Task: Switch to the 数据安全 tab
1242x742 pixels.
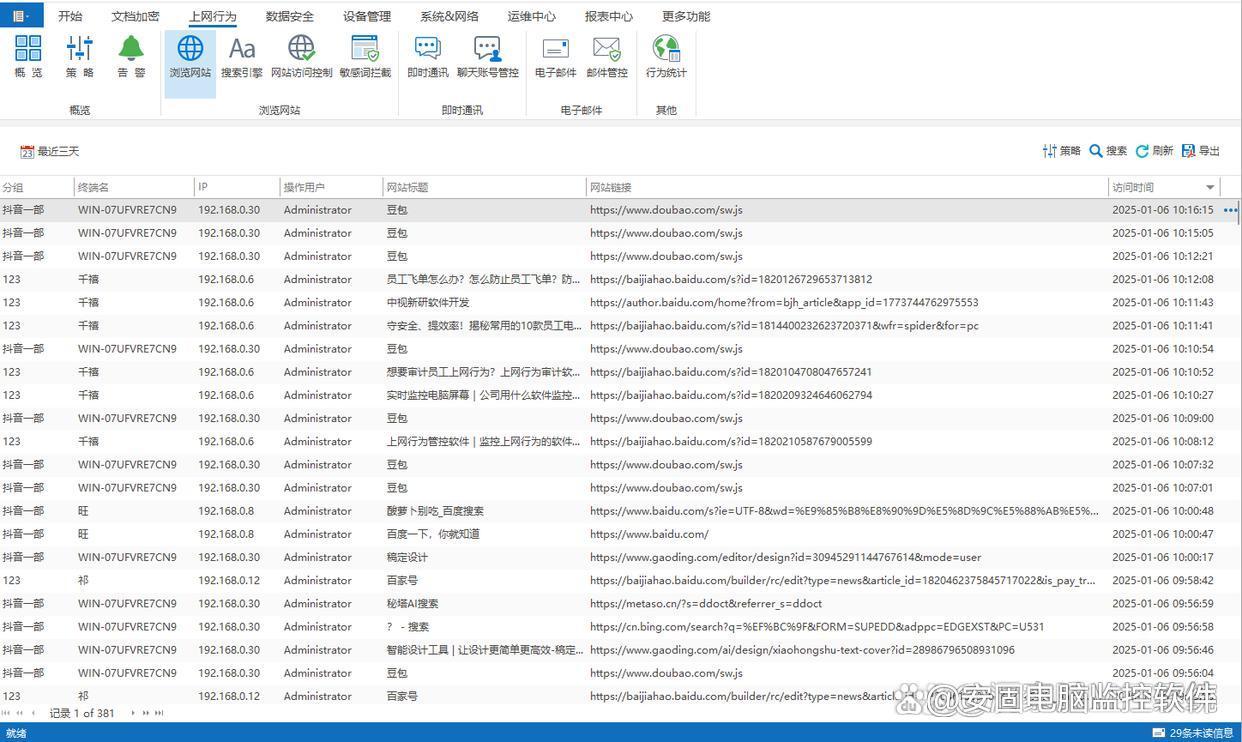Action: tap(289, 16)
